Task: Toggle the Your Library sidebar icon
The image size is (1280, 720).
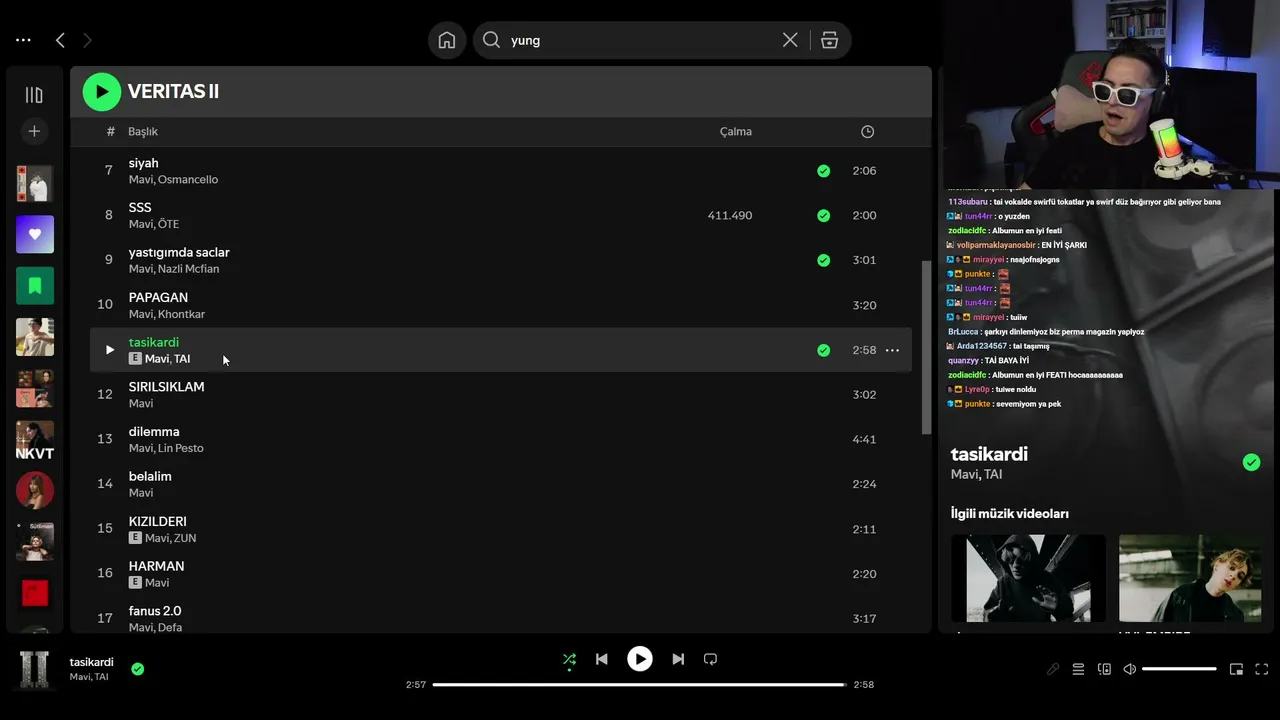Action: click(x=34, y=95)
